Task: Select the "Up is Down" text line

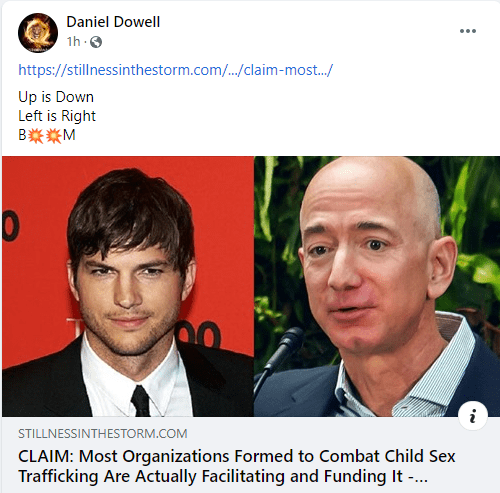Action: [56, 97]
